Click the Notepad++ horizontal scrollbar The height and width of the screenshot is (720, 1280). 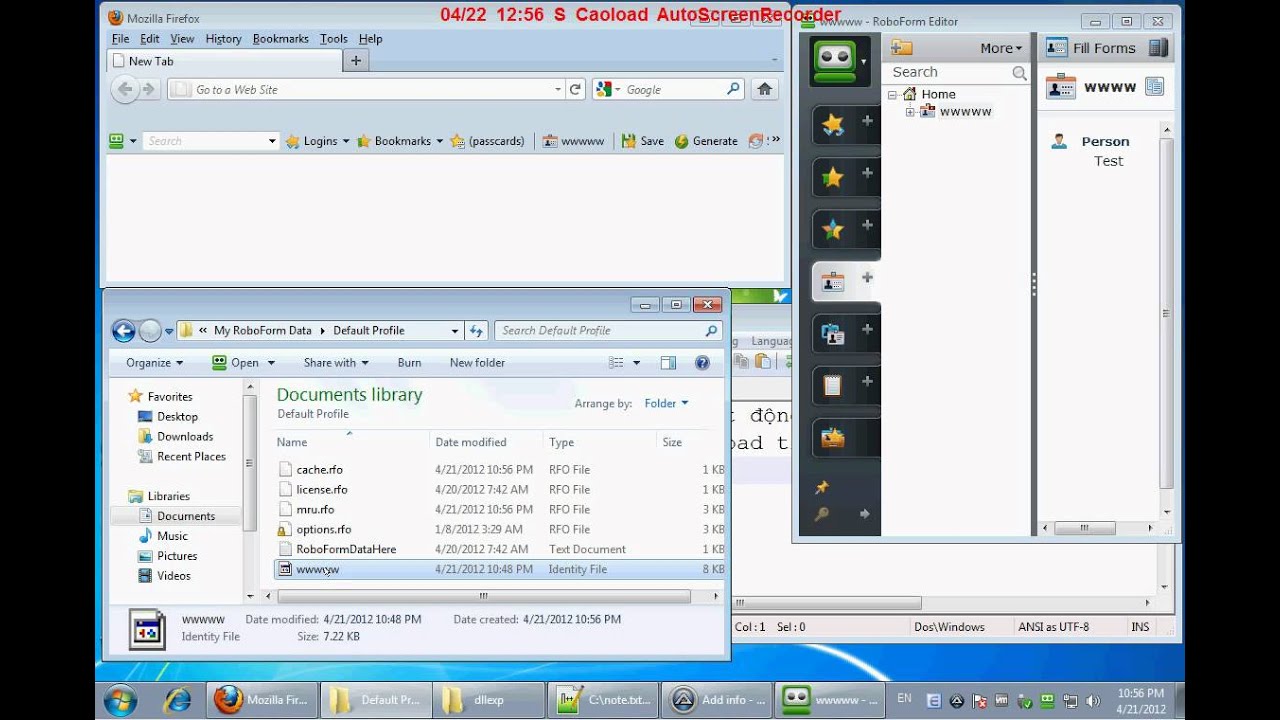point(827,603)
